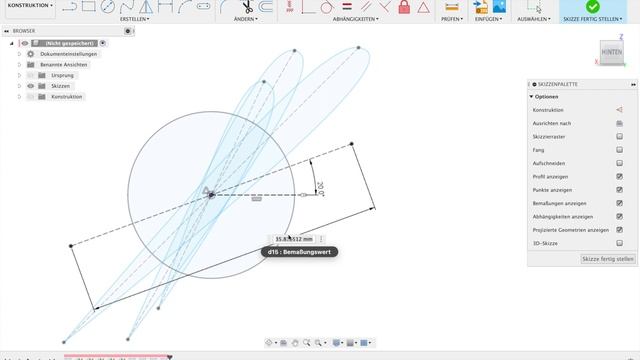Collapse the Optionen section
The image size is (640, 360).
[x=531, y=97]
